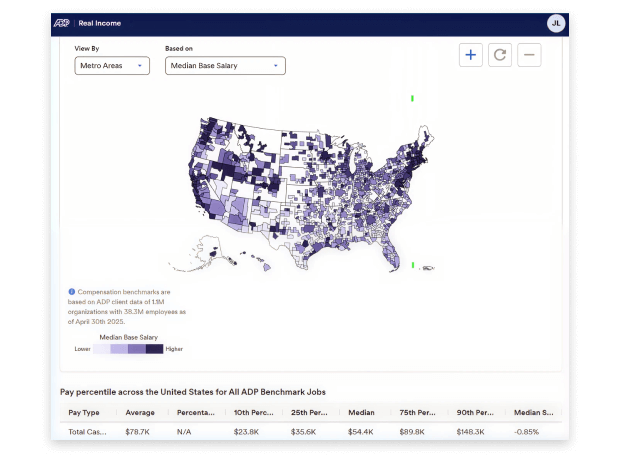Click the 75th Per... column header
620x455 pixels.
(418, 412)
